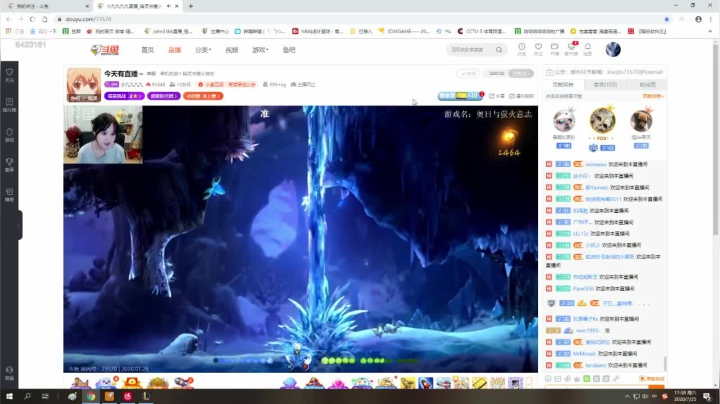Reload the page with browser refresh button
This screenshot has width=720, height=404.
pos(32,19)
